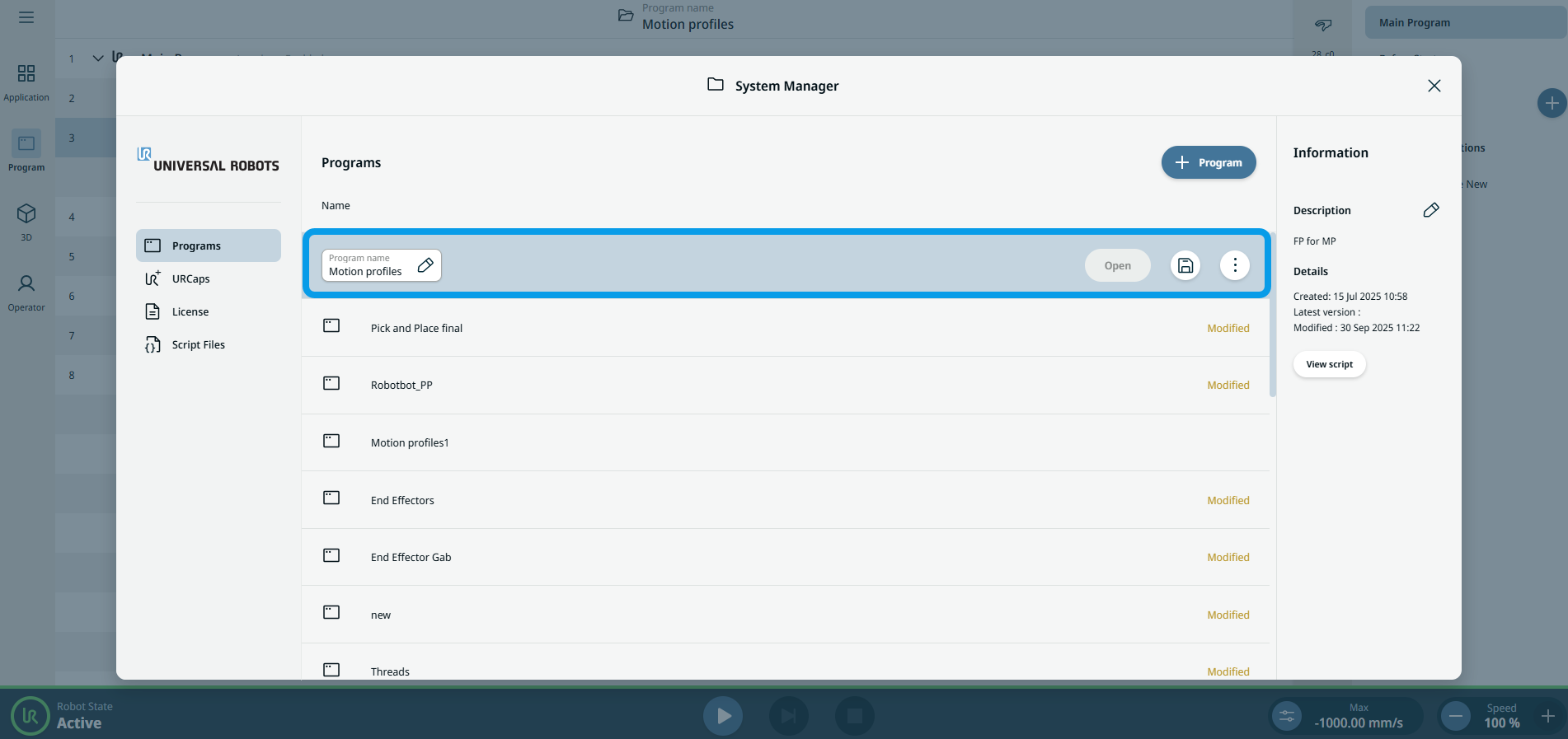This screenshot has width=1568, height=739.
Task: Open the URCaps section
Action: point(190,279)
